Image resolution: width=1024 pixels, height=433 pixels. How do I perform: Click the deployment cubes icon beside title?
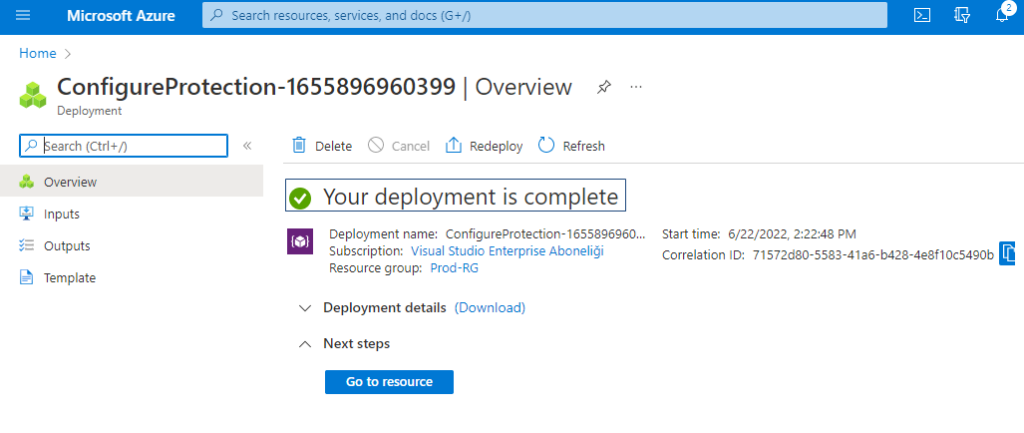(33, 95)
